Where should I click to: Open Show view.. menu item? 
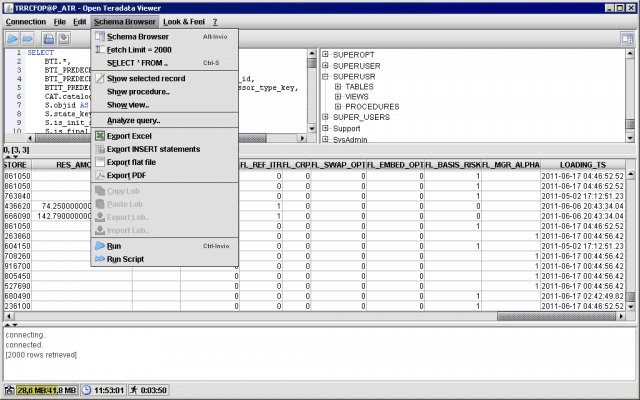tap(164, 105)
